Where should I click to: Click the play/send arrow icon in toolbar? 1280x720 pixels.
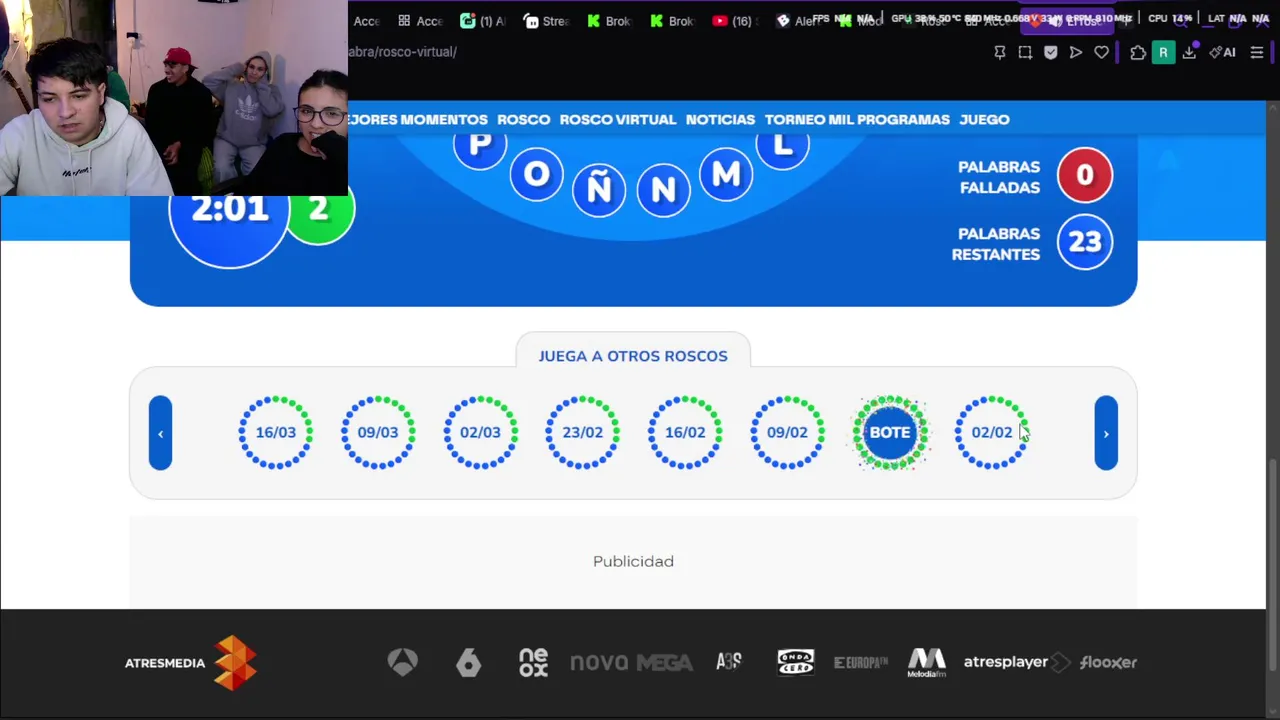pos(1076,52)
